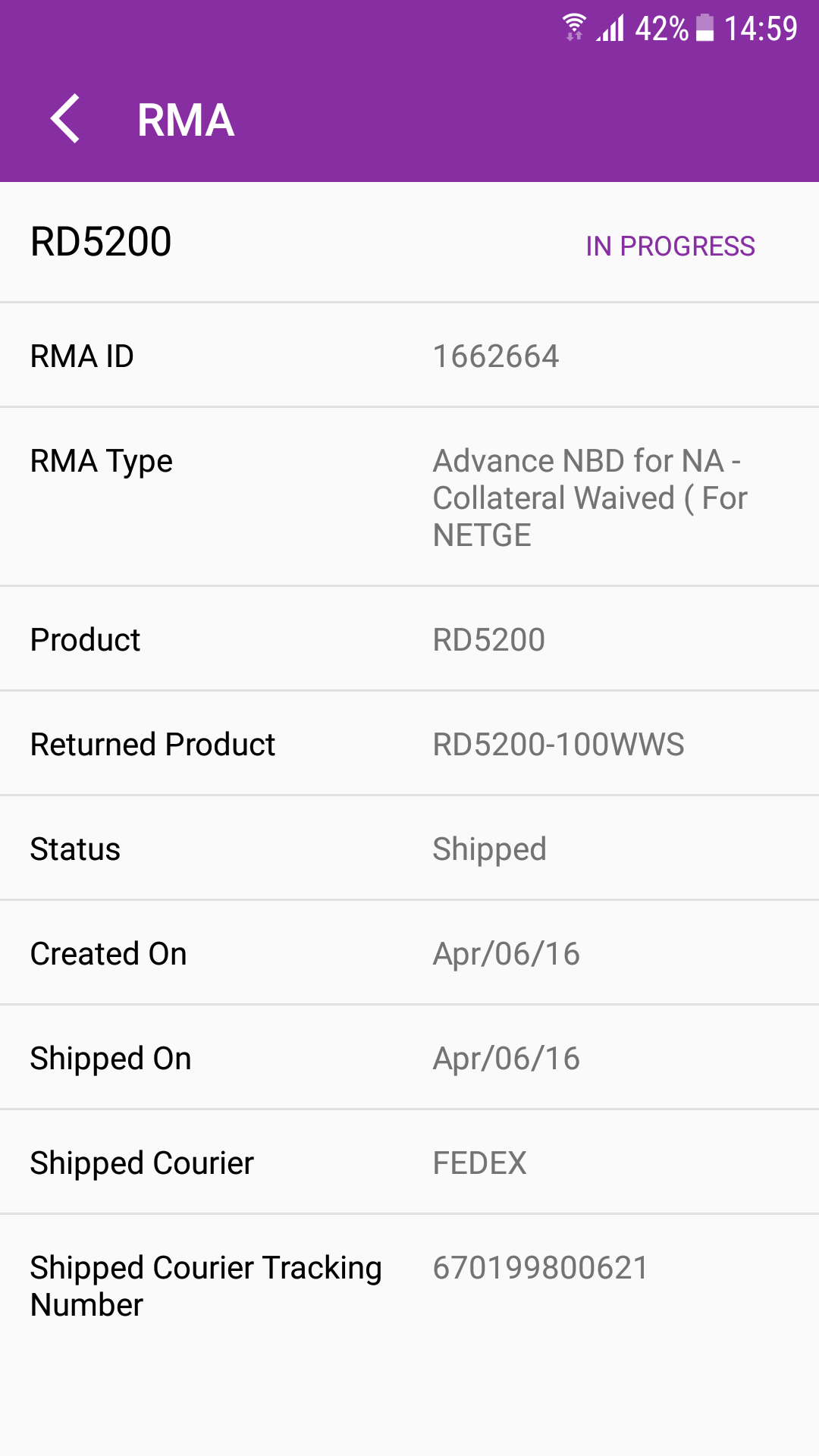This screenshot has height=1456, width=819.
Task: Tap the Shipped On date value
Action: coord(507,1059)
